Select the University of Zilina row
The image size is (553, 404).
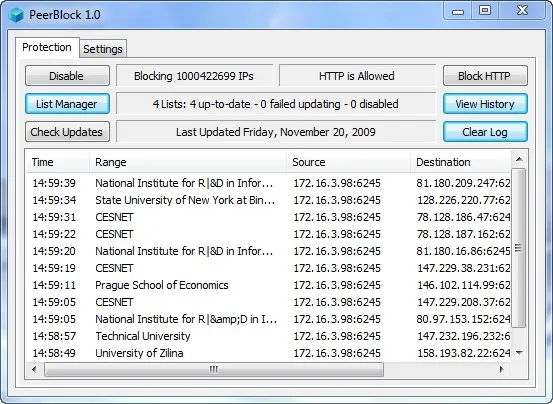(268, 353)
